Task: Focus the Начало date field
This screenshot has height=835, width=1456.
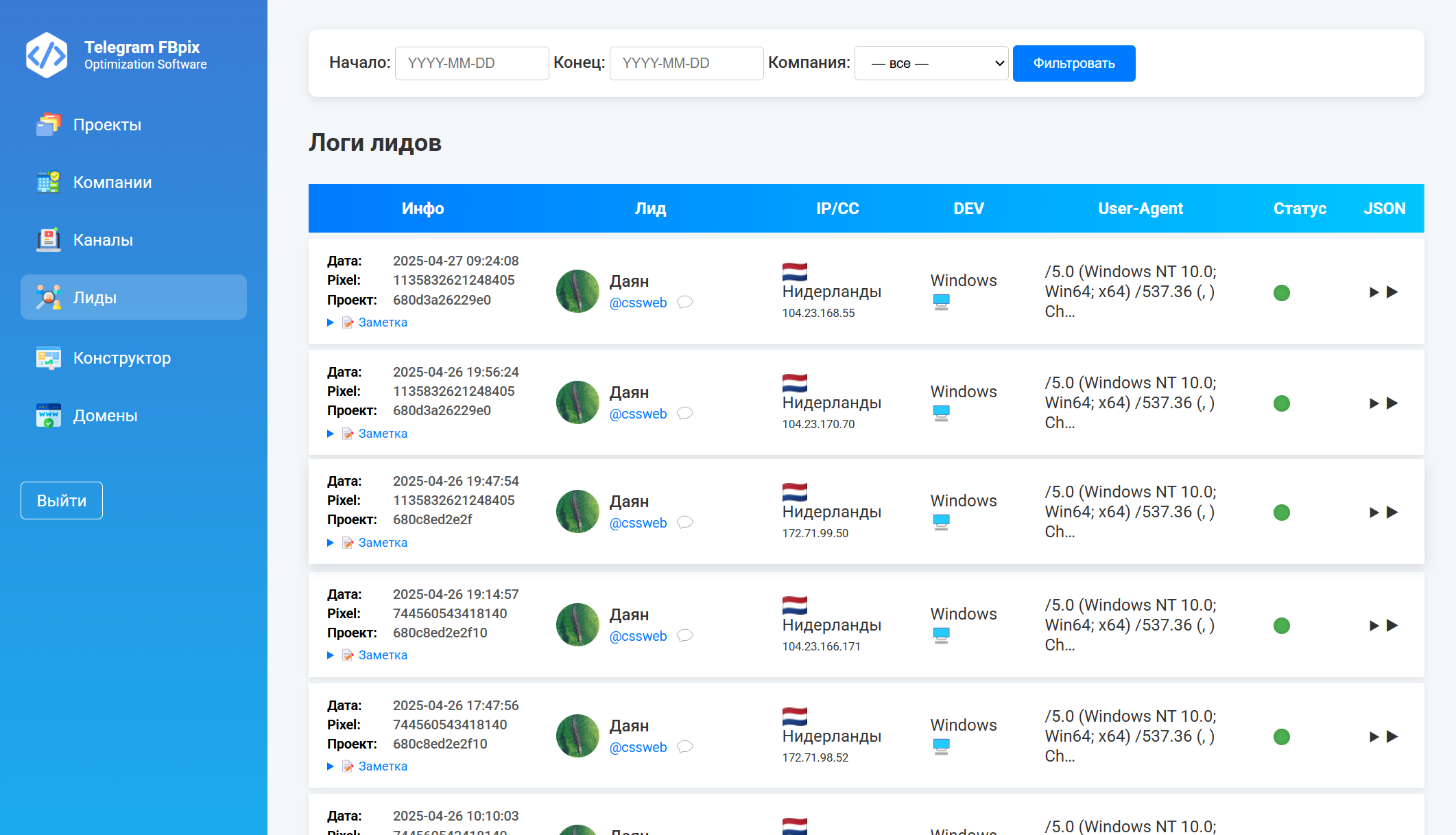Action: point(472,63)
